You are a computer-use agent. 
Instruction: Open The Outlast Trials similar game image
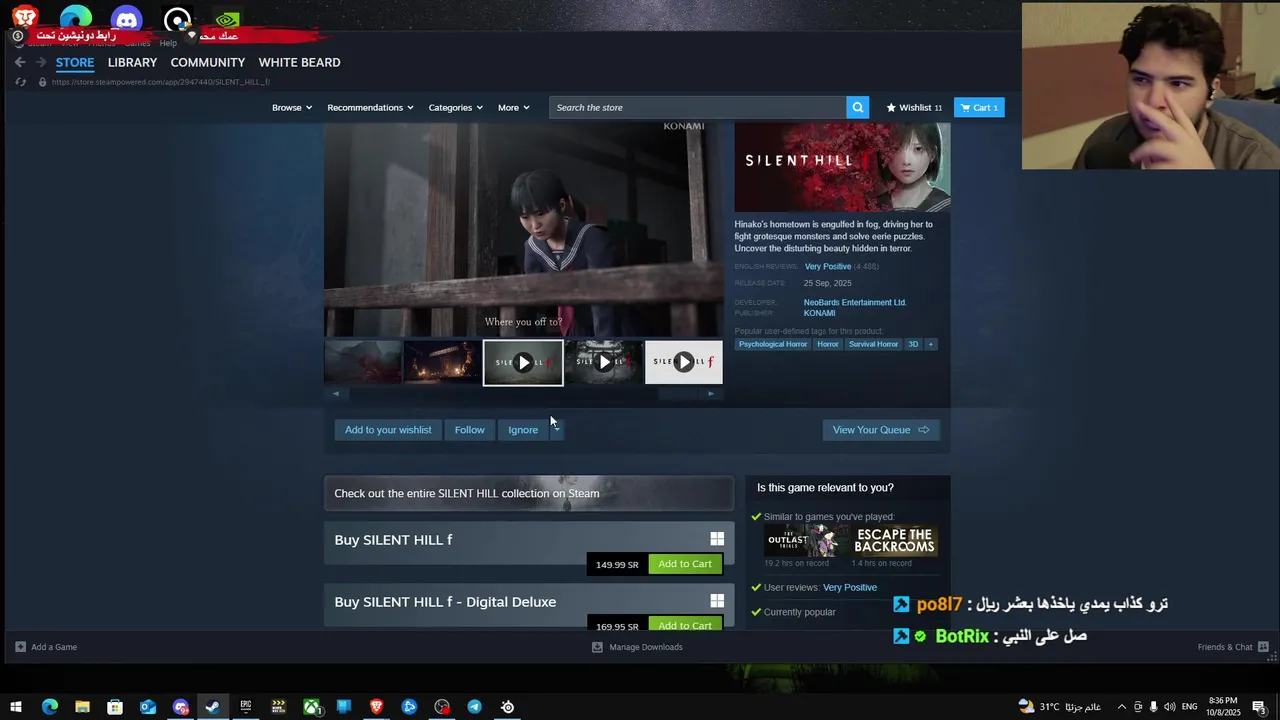(x=806, y=541)
